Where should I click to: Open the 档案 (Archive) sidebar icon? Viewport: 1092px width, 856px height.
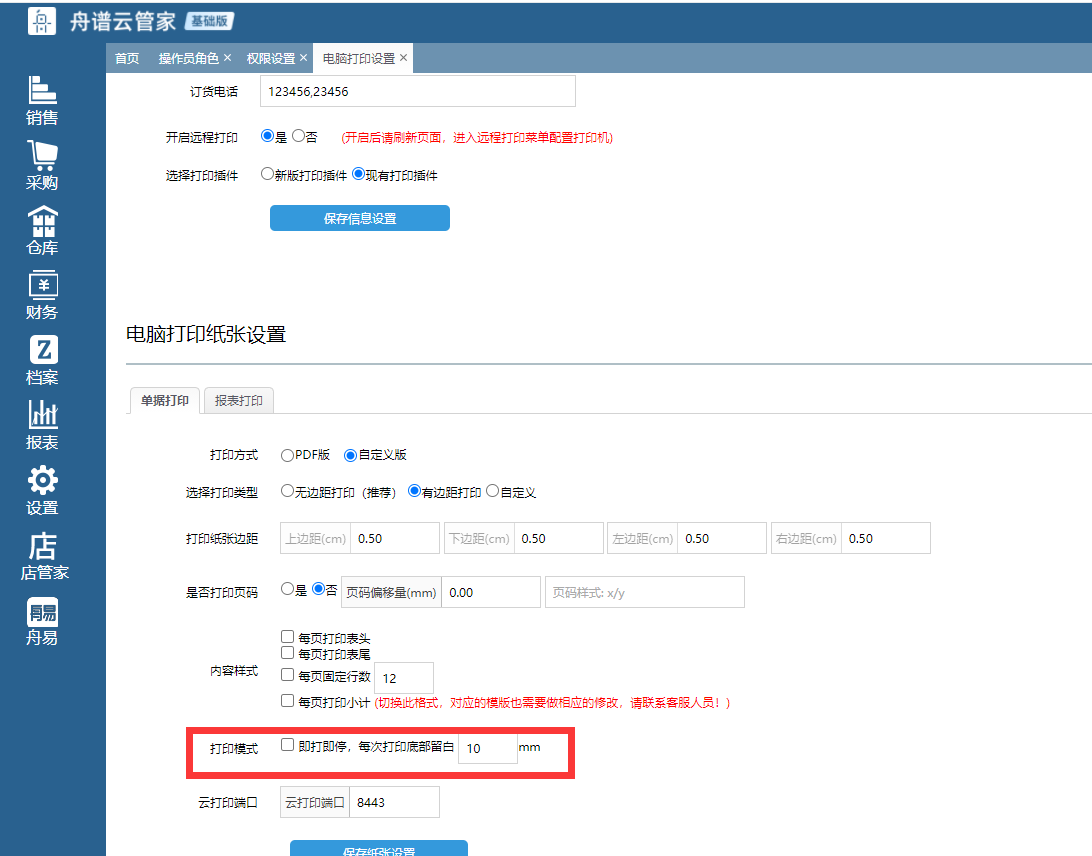[42, 351]
